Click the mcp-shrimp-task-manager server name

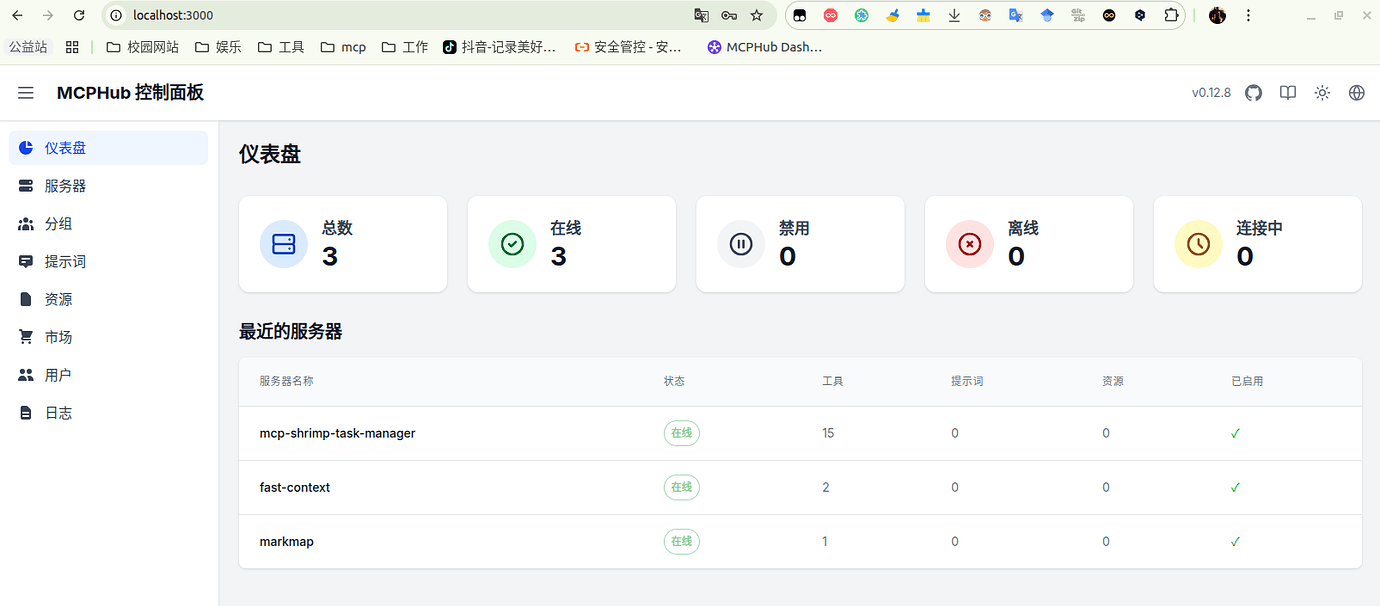pos(337,433)
